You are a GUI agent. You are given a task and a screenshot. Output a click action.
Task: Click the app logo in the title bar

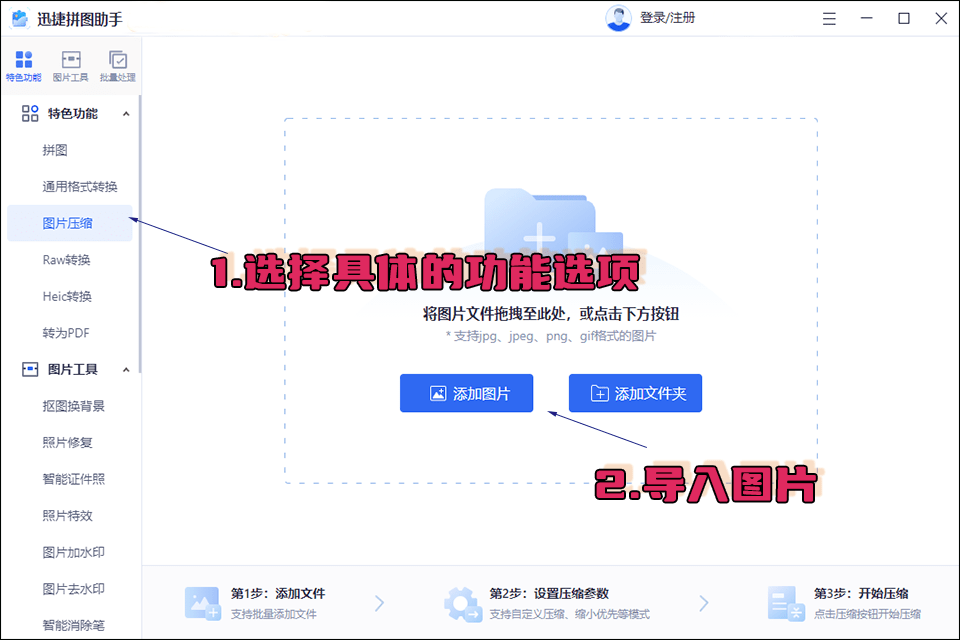point(21,18)
